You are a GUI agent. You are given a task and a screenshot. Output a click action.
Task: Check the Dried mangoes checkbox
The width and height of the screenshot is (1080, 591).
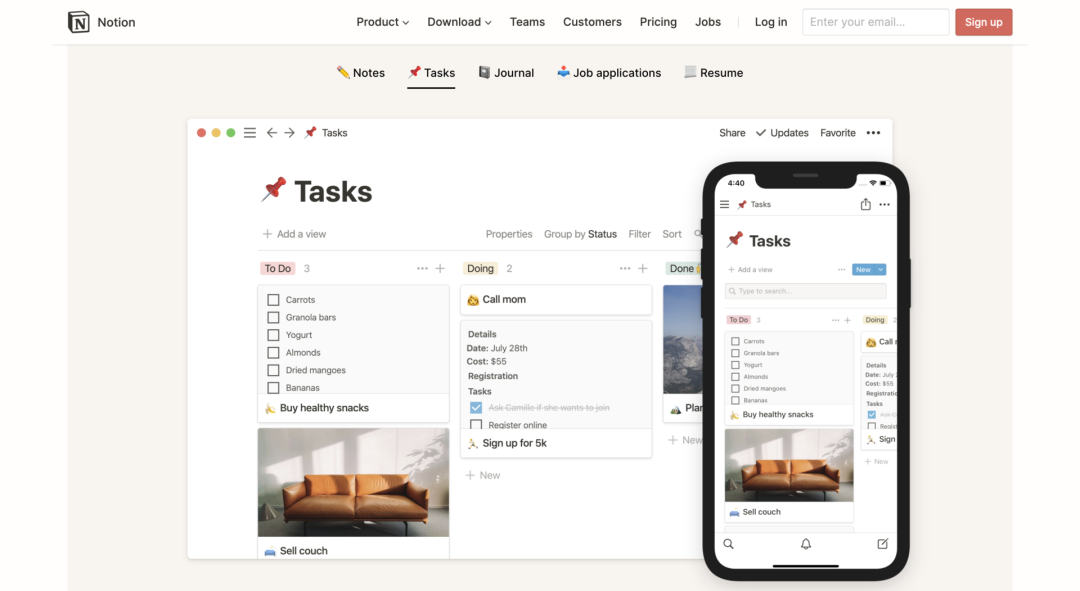point(273,371)
